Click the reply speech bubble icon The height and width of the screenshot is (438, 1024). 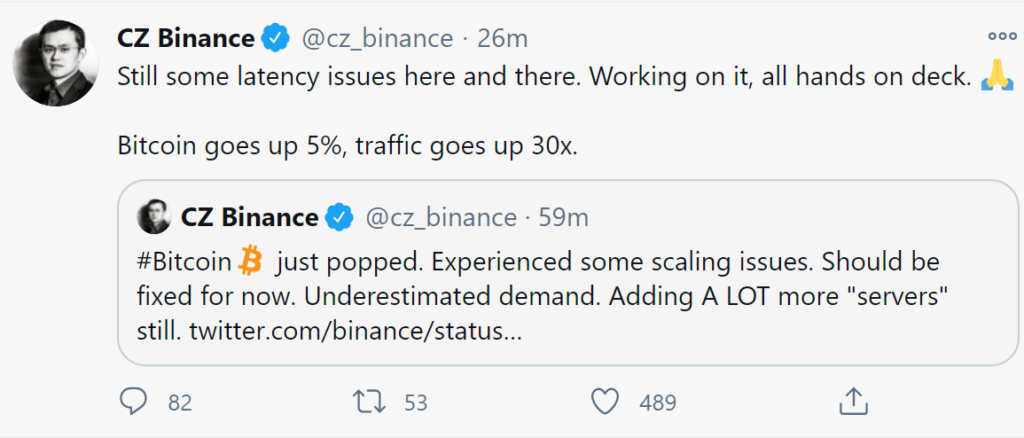(133, 402)
